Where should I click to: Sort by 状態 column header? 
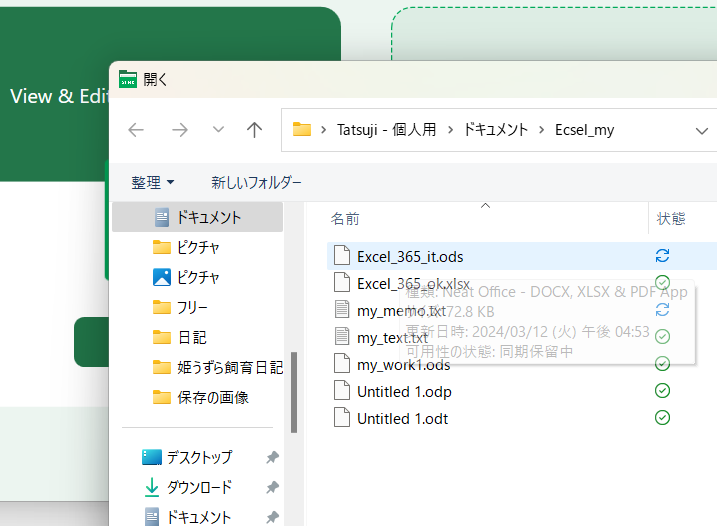click(x=671, y=218)
